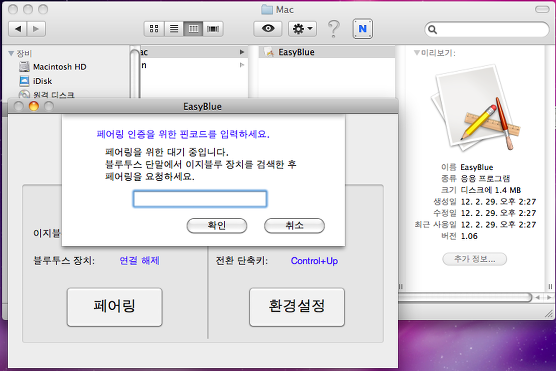Click 디스크에 1.4 MB size value
Image resolution: width=556 pixels, height=371 pixels.
point(491,190)
